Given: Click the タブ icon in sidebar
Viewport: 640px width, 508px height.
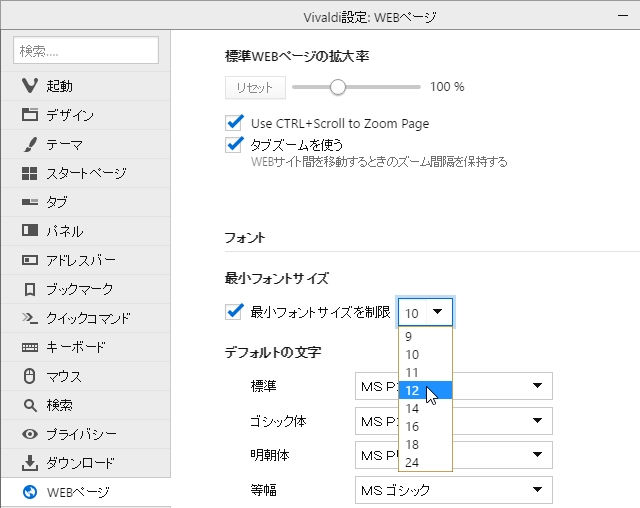Looking at the screenshot, I should [29, 202].
